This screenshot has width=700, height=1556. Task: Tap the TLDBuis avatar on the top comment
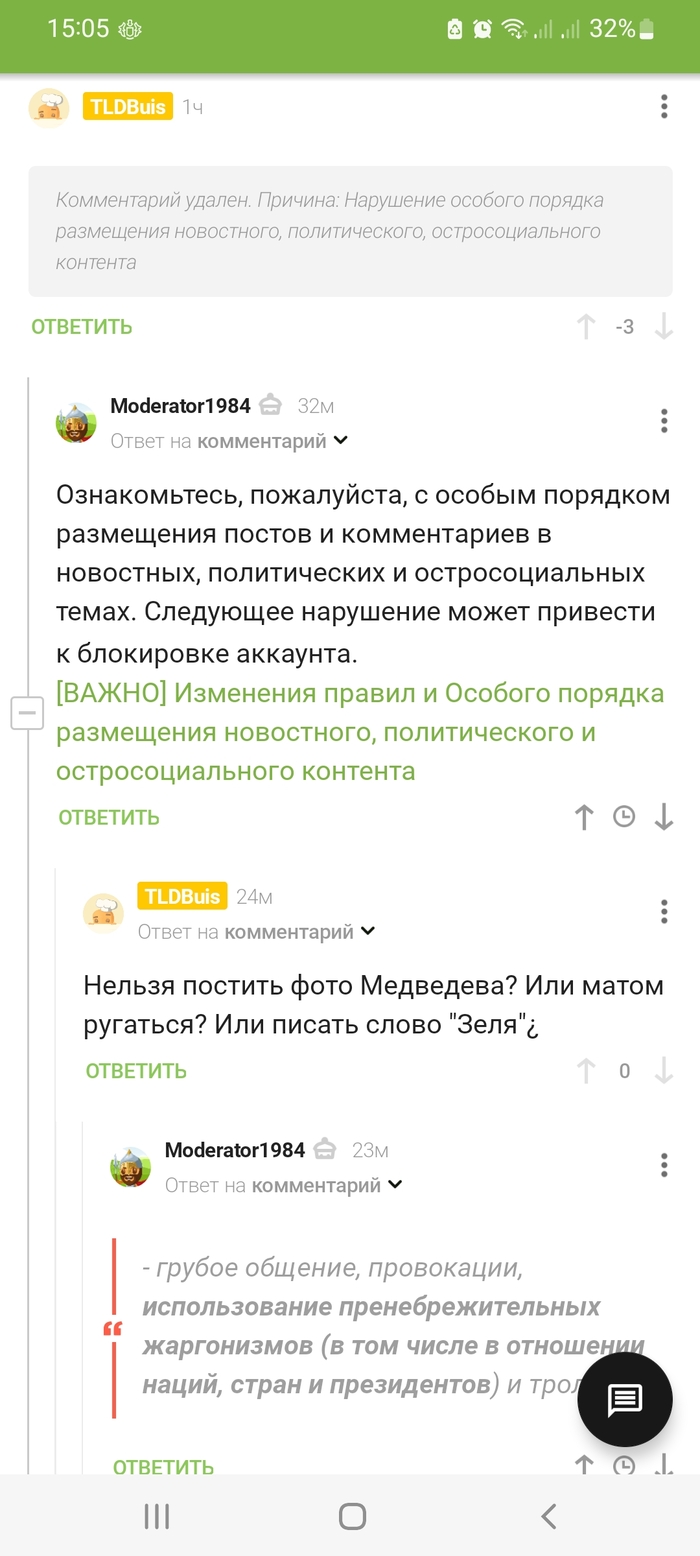[49, 107]
